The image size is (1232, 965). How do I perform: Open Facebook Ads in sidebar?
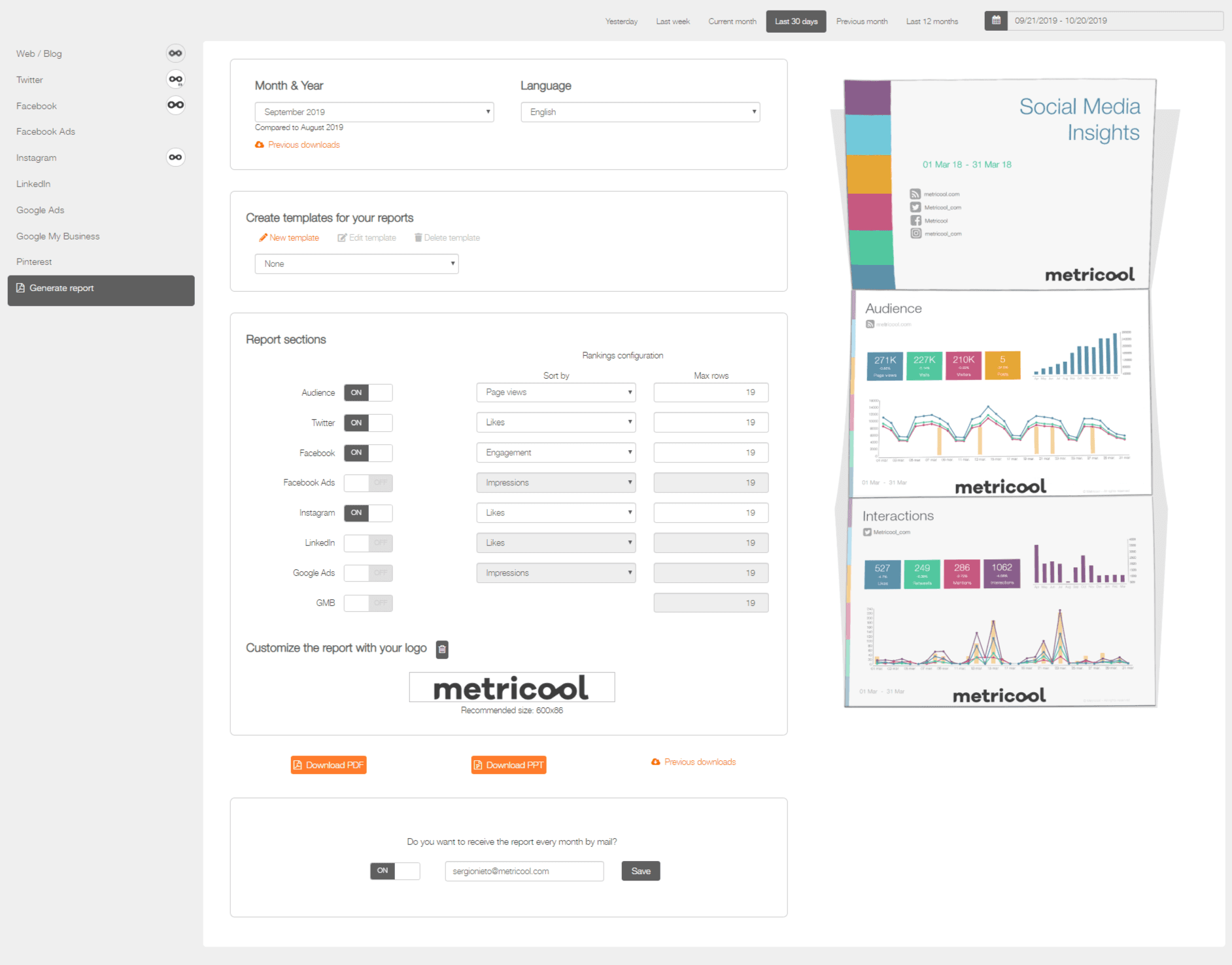46,132
